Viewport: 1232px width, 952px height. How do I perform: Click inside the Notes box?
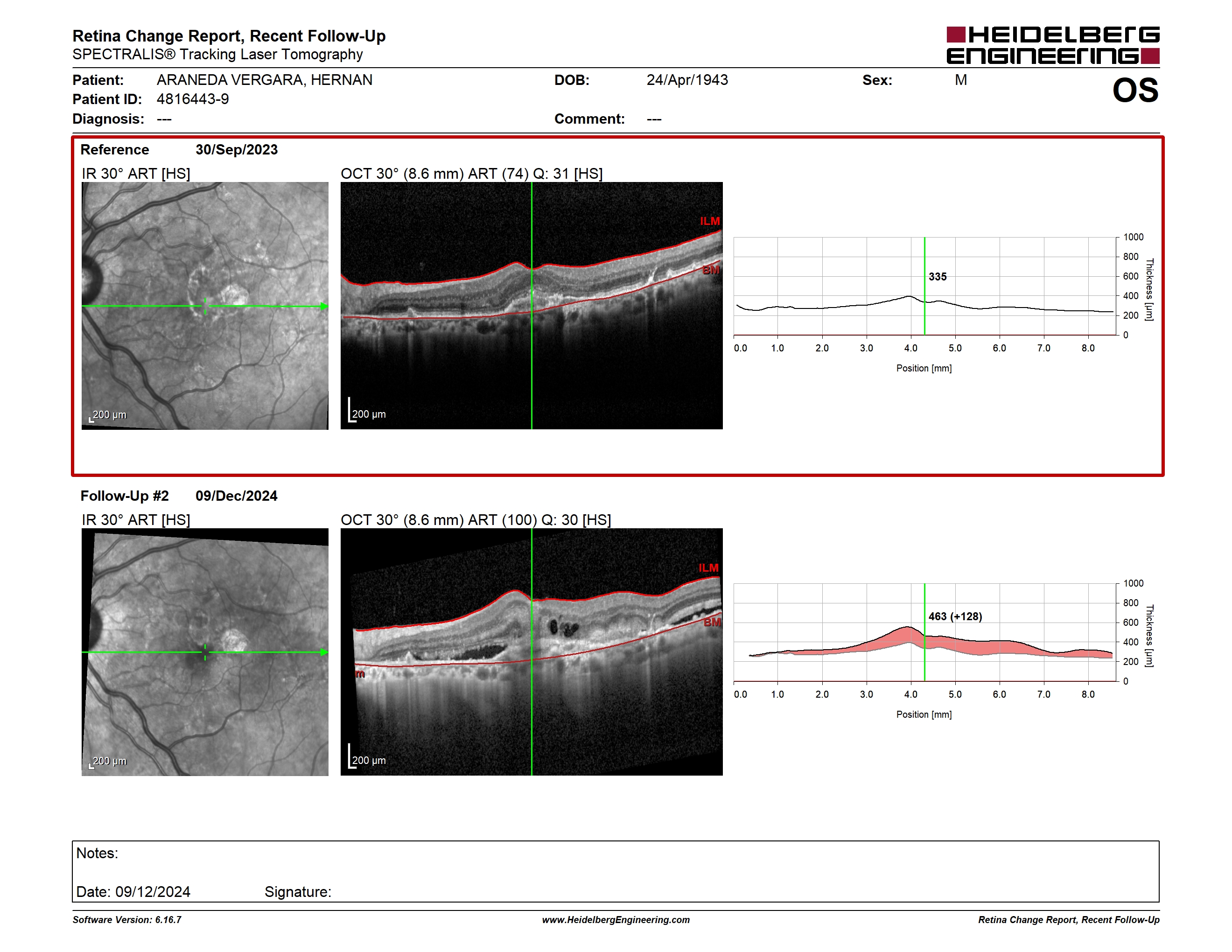tap(616, 871)
